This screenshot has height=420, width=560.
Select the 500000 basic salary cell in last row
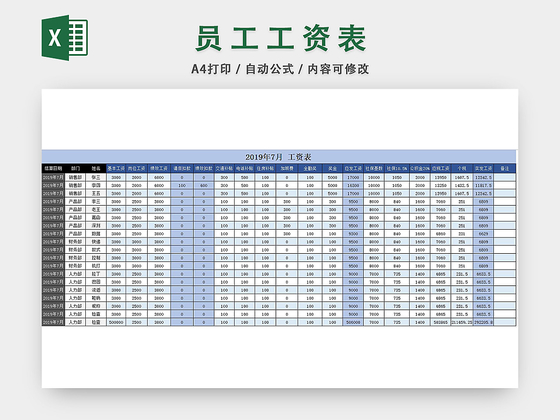[116, 322]
